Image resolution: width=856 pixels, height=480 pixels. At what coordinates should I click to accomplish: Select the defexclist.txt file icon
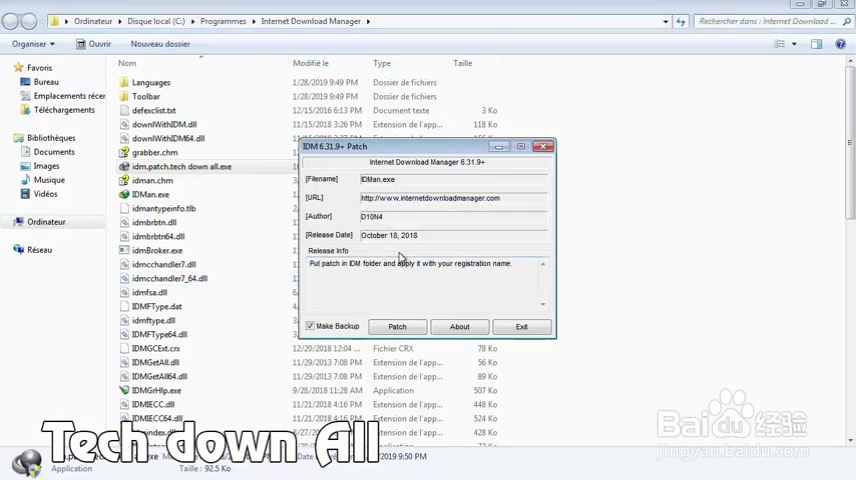click(124, 110)
